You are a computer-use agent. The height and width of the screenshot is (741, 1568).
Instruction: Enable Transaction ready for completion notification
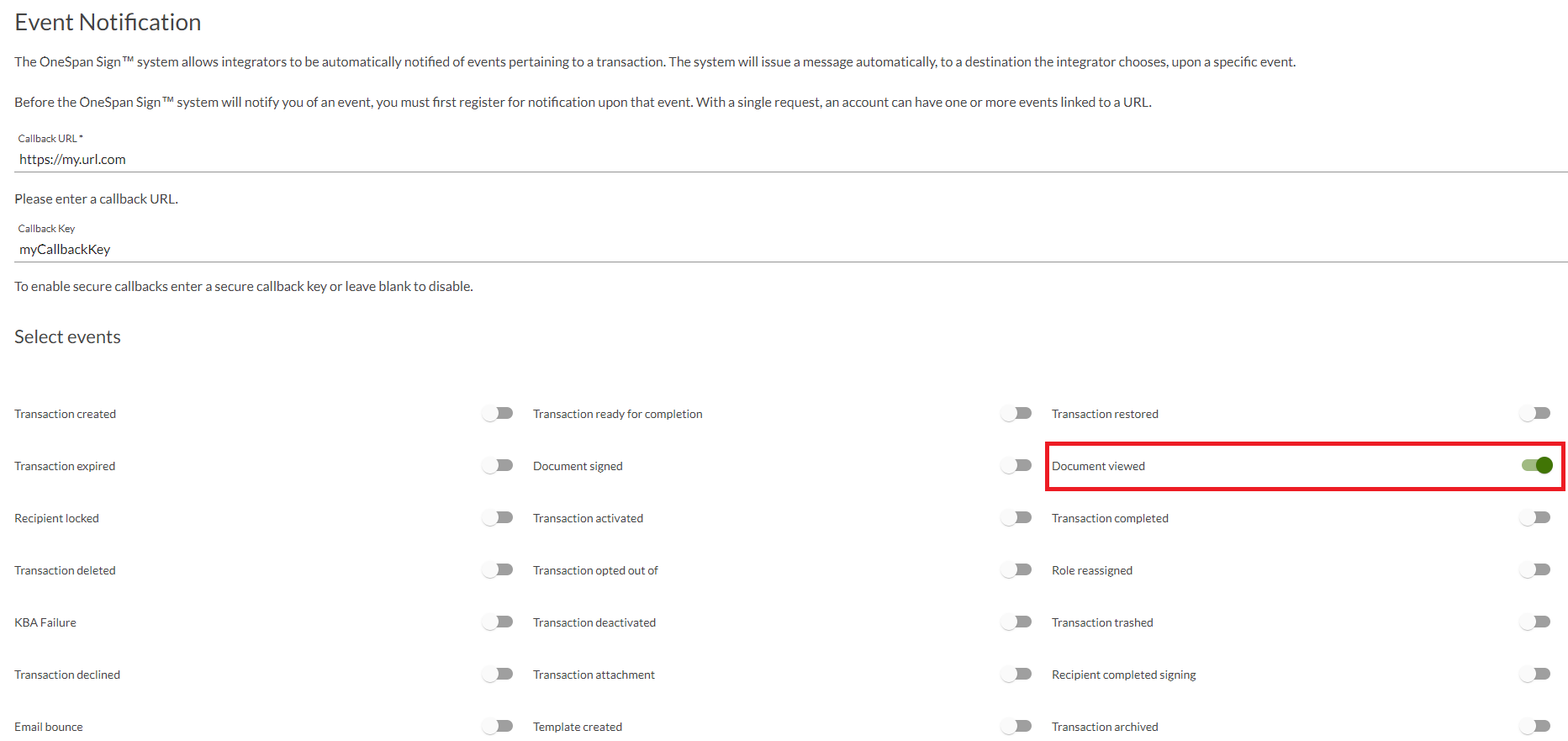coord(1016,413)
